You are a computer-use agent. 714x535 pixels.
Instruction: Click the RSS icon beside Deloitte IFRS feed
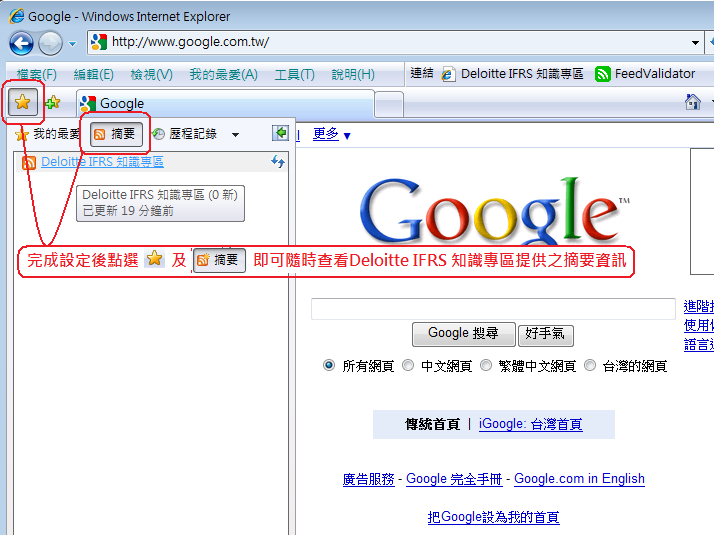click(29, 163)
